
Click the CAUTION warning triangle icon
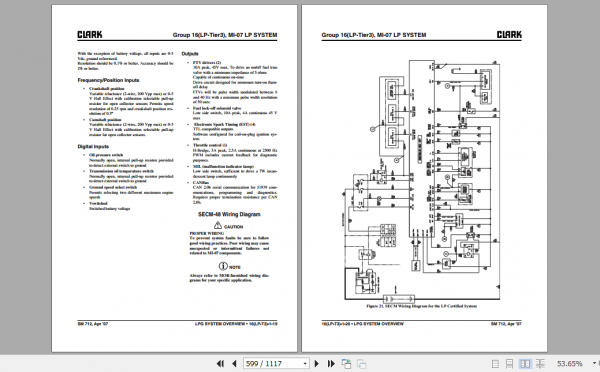pos(218,225)
